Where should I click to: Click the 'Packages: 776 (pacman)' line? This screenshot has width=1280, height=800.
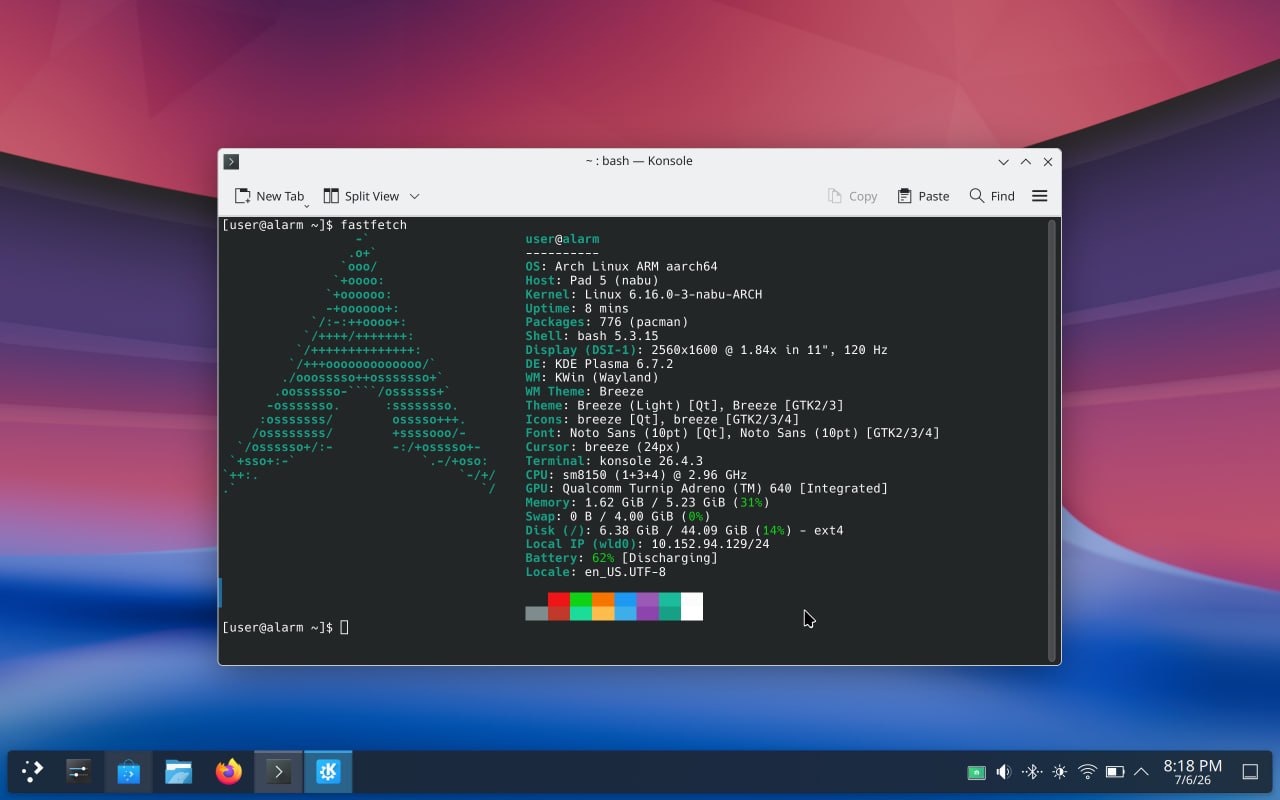[606, 323]
